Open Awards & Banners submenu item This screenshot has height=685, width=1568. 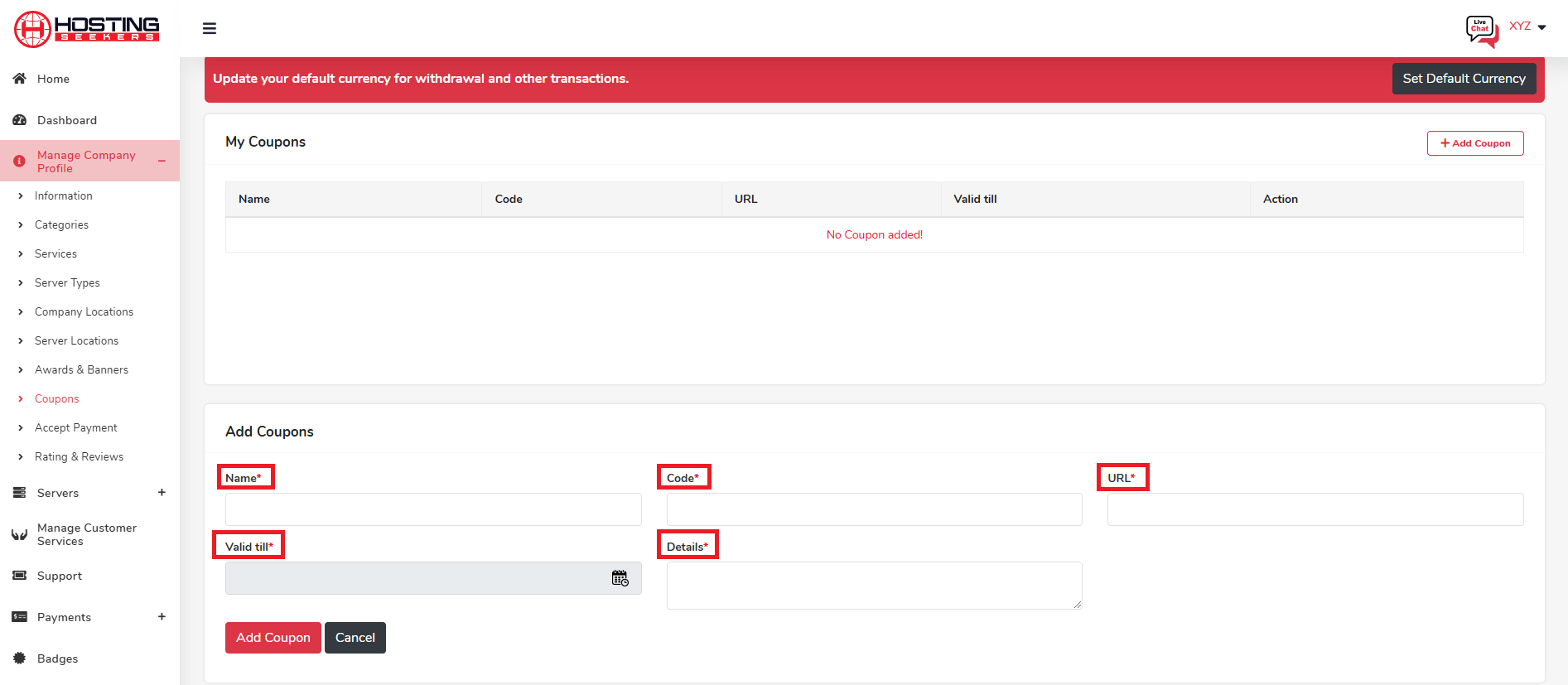[x=81, y=369]
